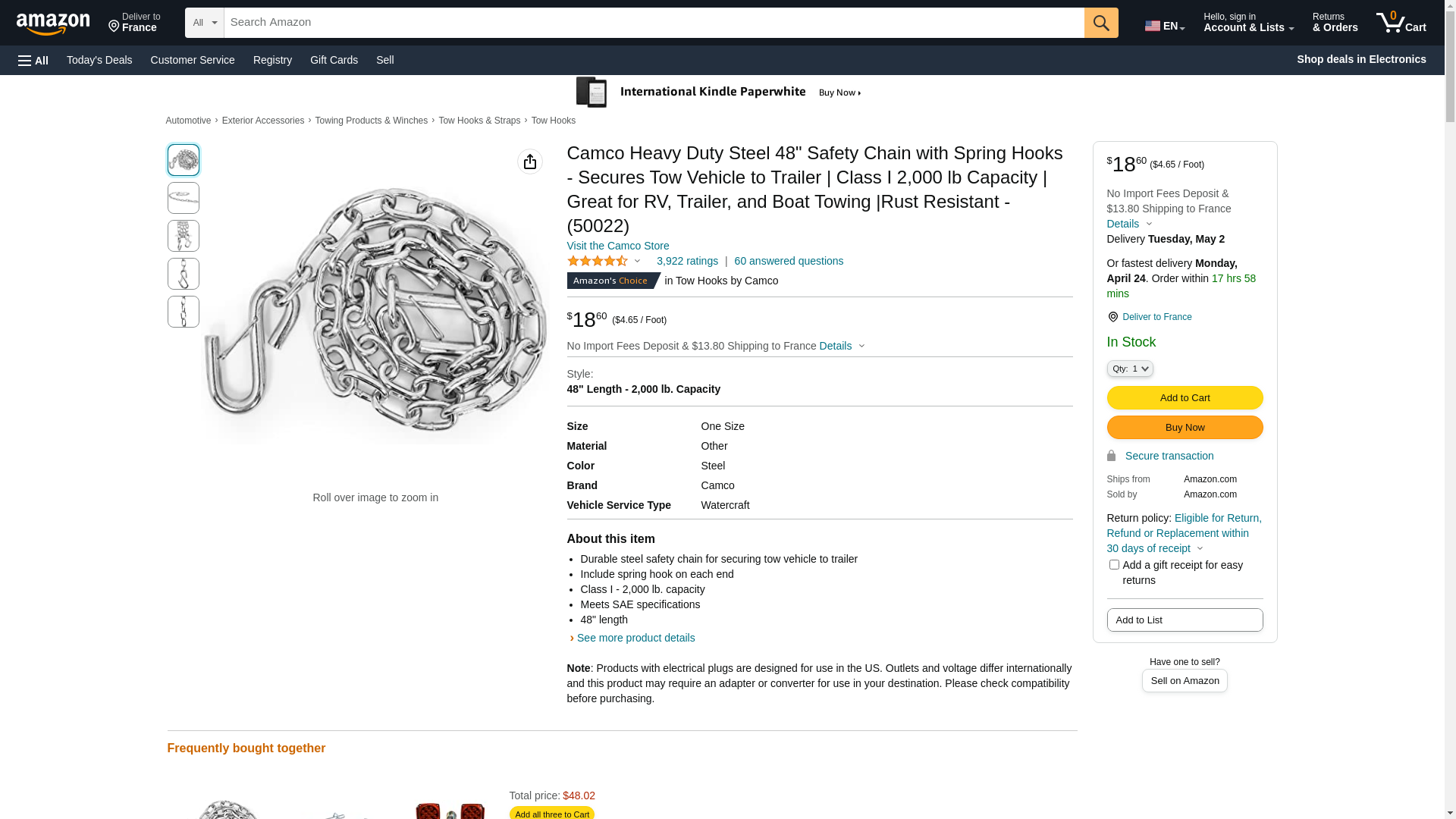Check the gift receipt checkbox
The image size is (1456, 819).
[x=1114, y=565]
